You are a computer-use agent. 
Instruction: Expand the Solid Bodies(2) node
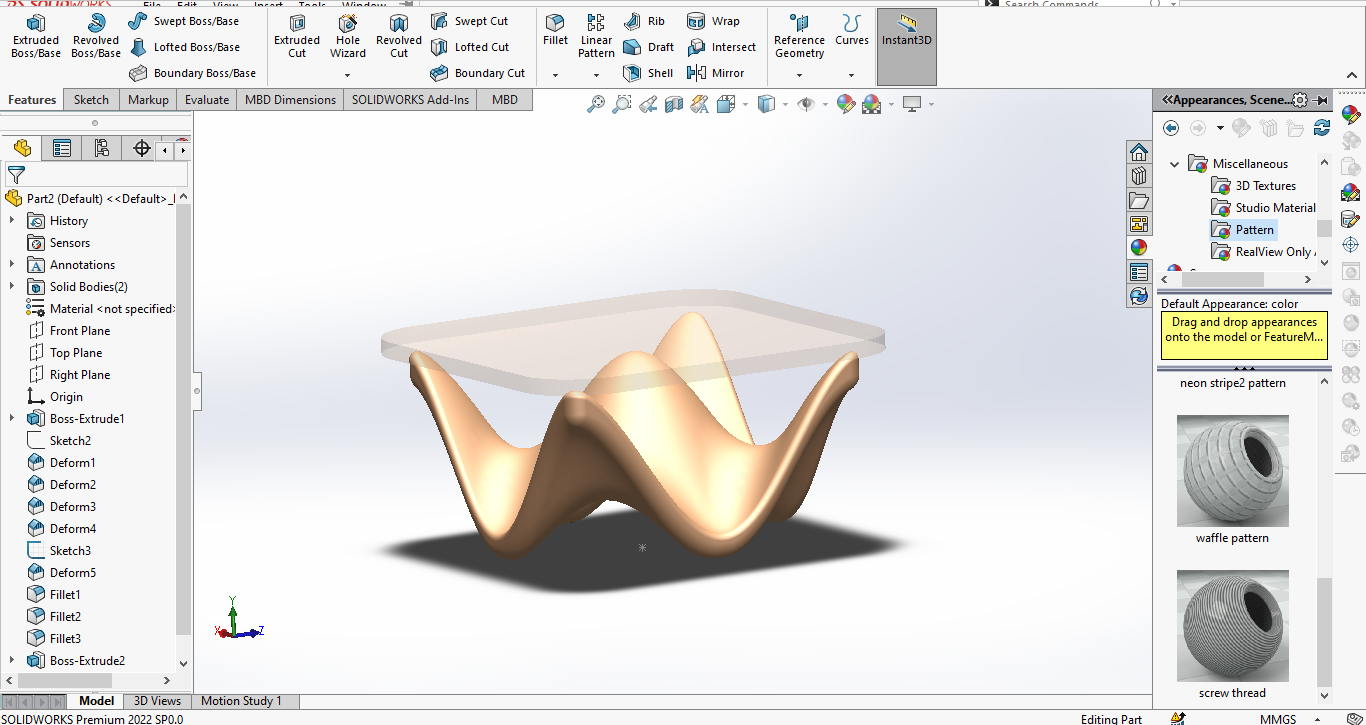[12, 287]
